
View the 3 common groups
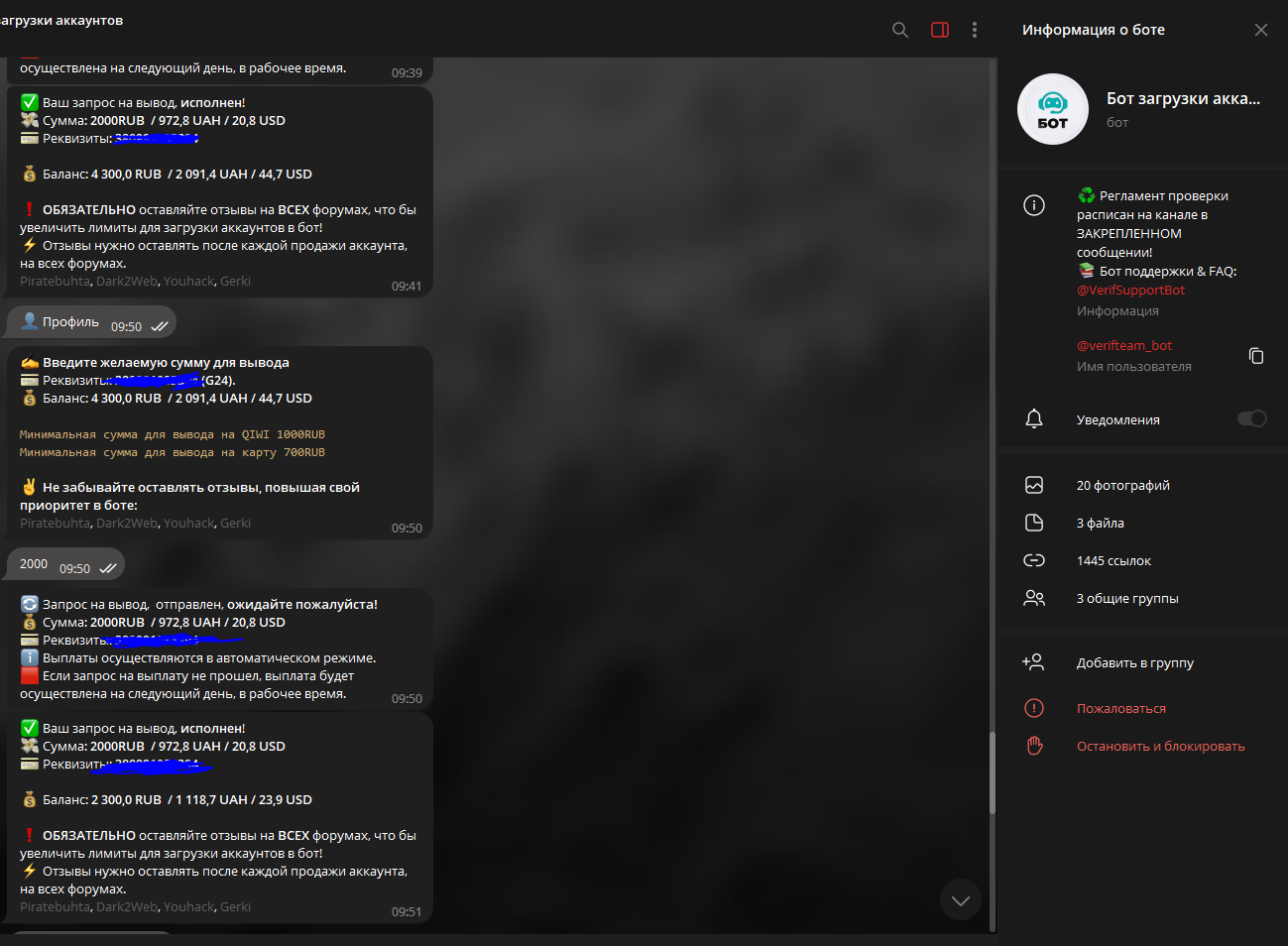pos(1127,599)
